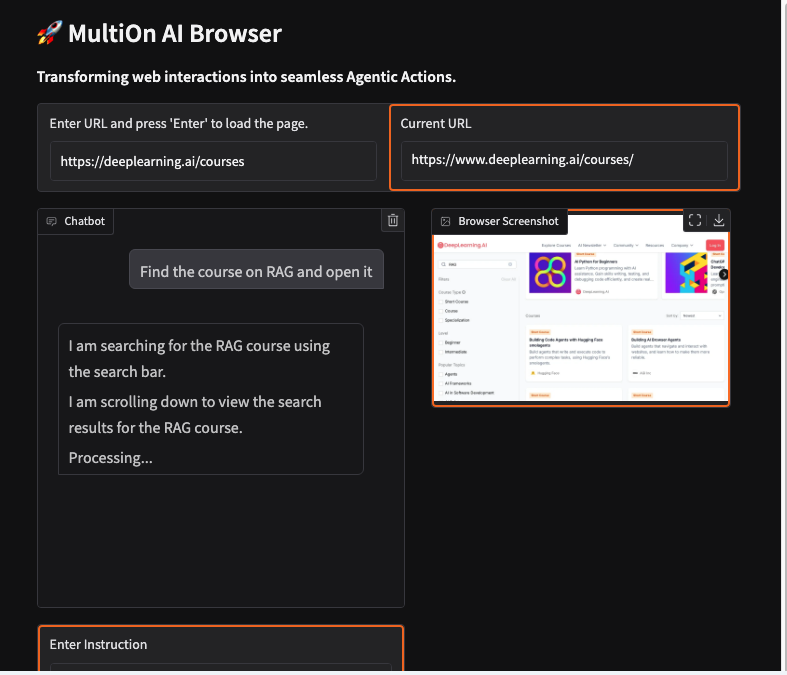This screenshot has height=675, width=787.
Task: Click the "I am searching for the RAG course" reply
Action: pos(199,358)
